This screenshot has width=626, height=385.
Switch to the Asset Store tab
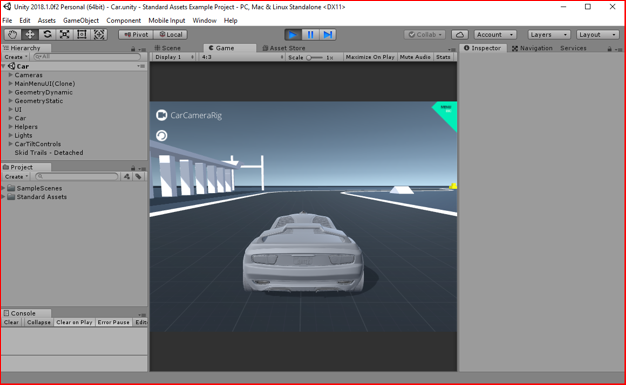tap(284, 48)
